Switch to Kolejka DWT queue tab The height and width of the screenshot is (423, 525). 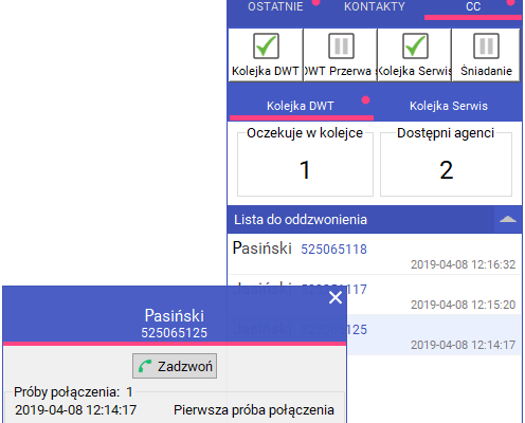coord(300,106)
